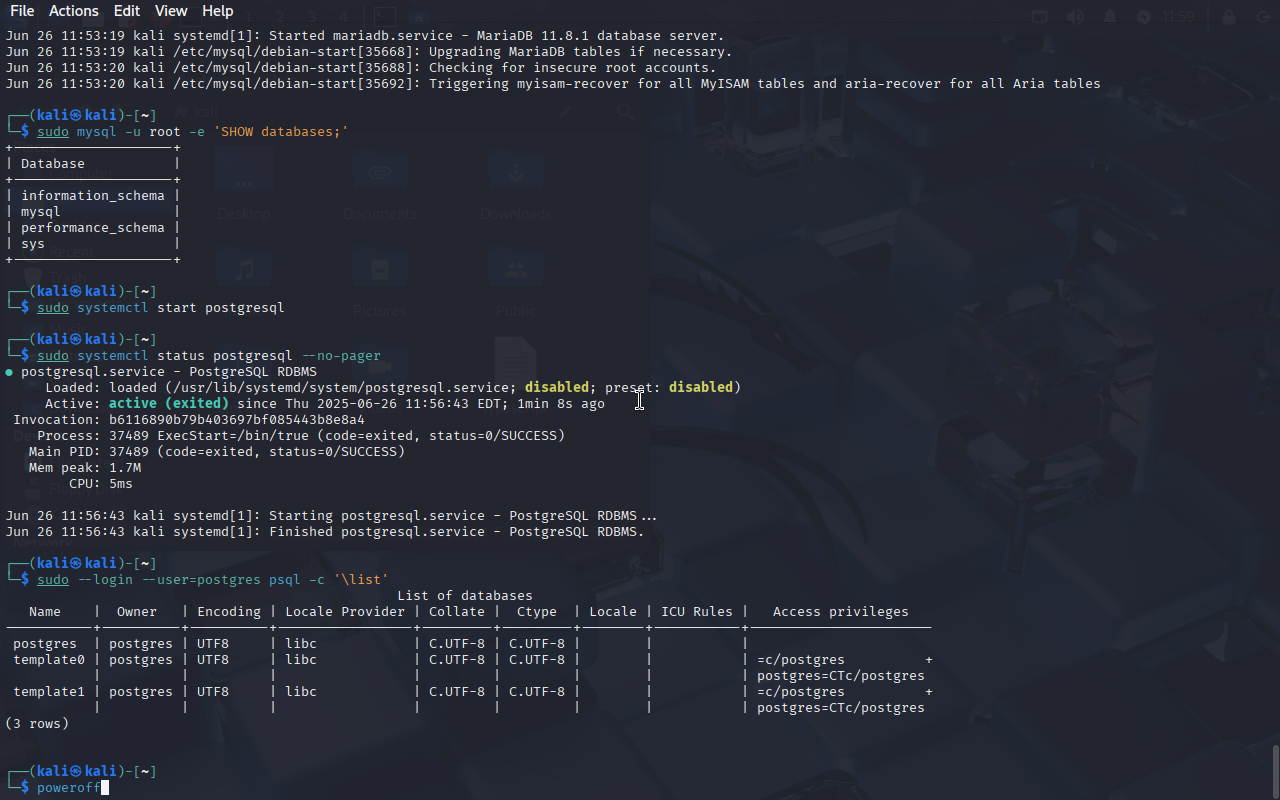Open the Actions menu
1280x800 pixels.
point(74,11)
